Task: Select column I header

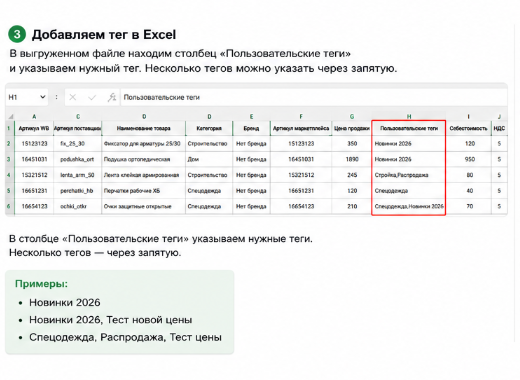Action: click(x=468, y=116)
